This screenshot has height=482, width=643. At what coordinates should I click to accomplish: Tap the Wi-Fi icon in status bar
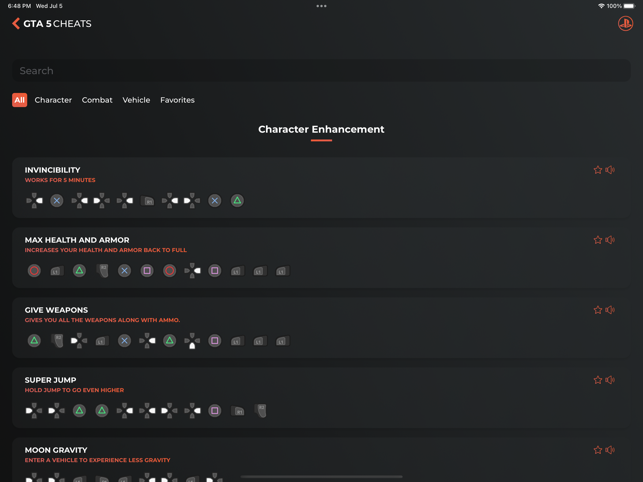(601, 6)
